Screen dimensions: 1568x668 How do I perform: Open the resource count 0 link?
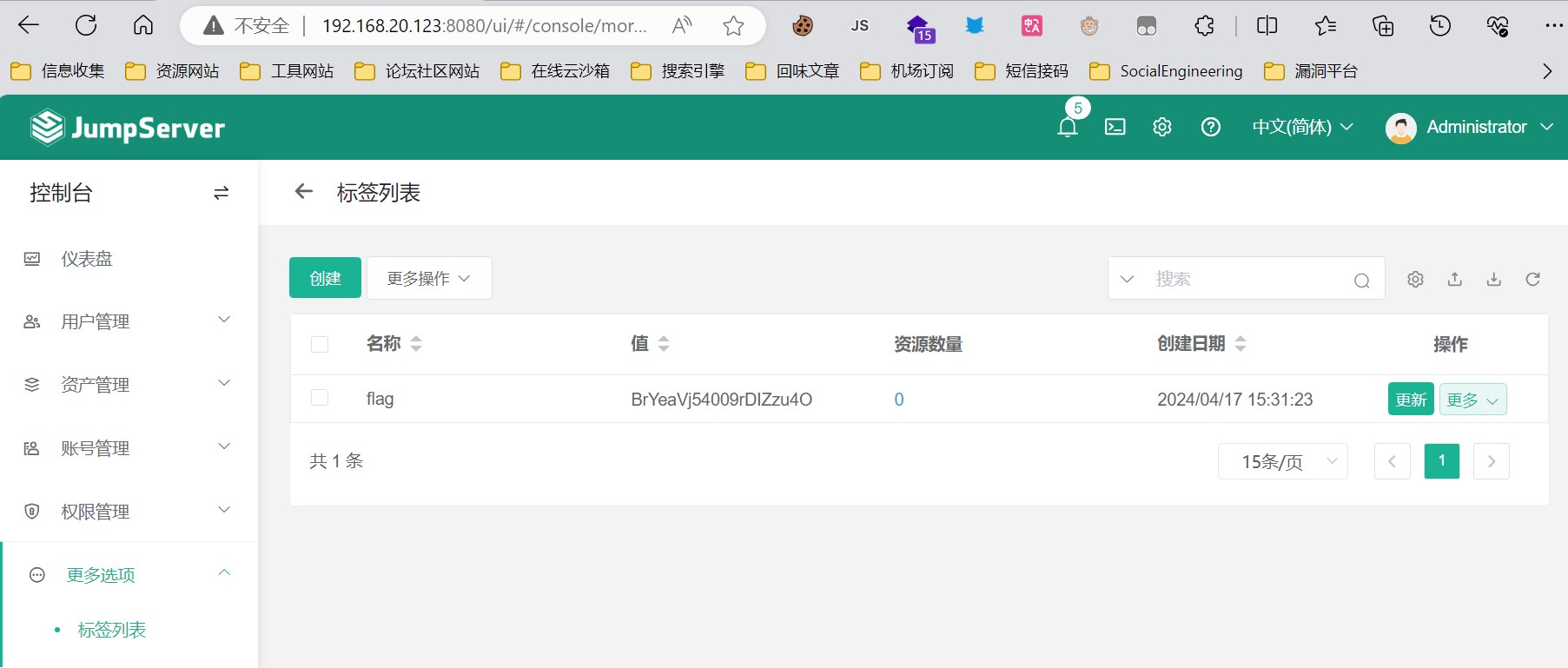tap(899, 400)
